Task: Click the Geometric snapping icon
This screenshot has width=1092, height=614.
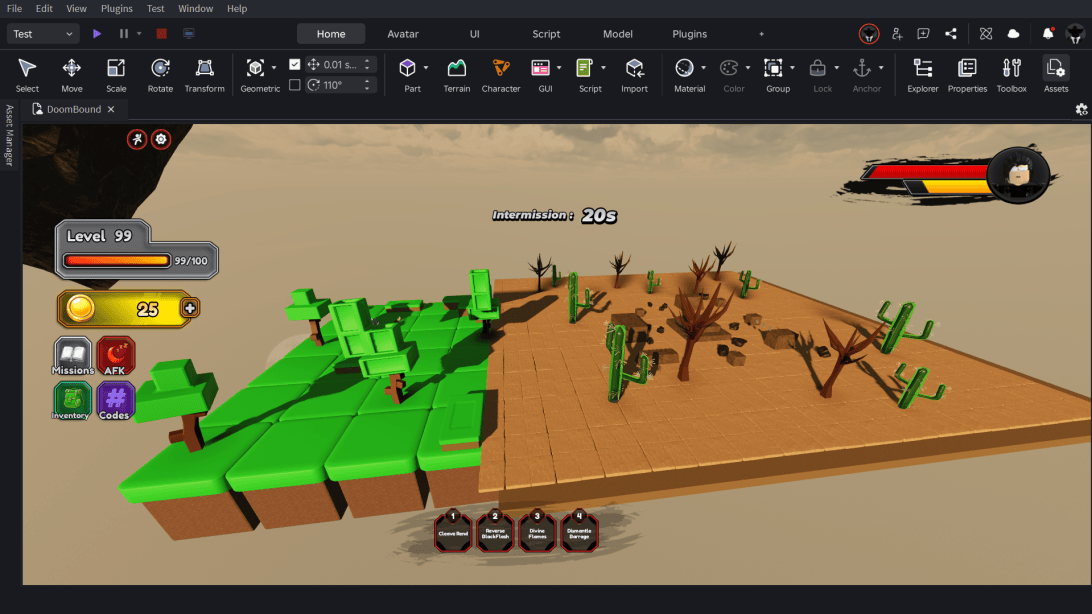Action: [x=256, y=68]
